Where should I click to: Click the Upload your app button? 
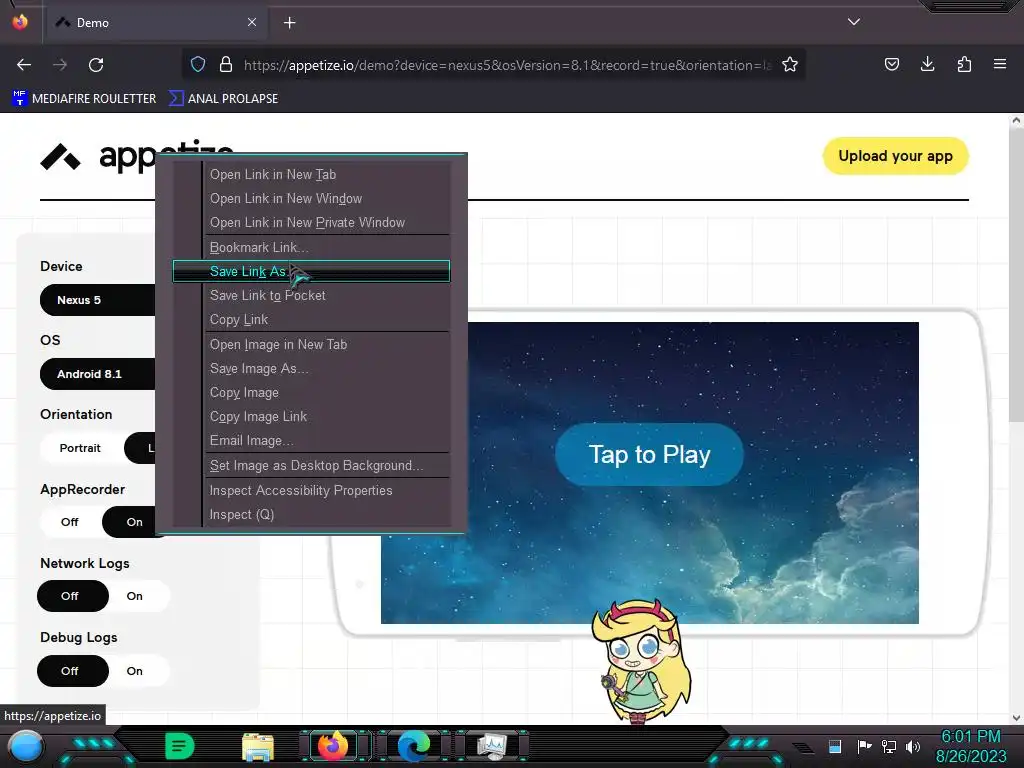click(x=895, y=156)
